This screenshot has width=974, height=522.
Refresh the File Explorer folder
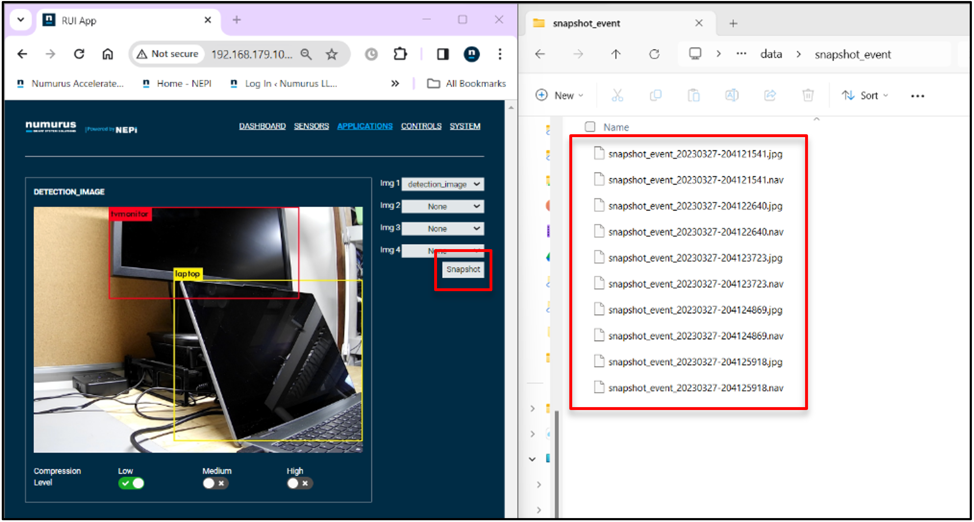tap(653, 54)
